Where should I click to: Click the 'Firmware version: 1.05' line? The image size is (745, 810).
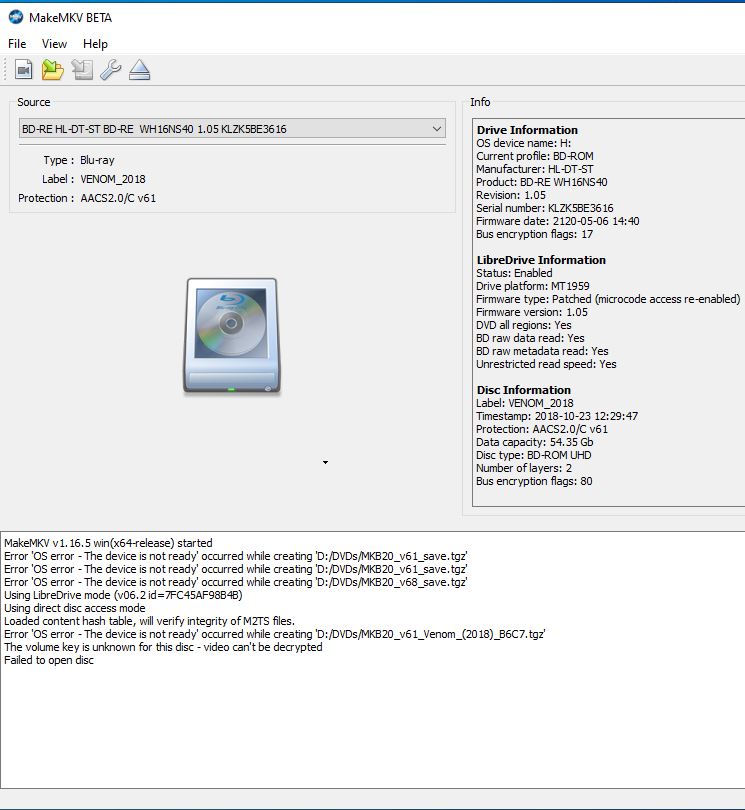(532, 312)
